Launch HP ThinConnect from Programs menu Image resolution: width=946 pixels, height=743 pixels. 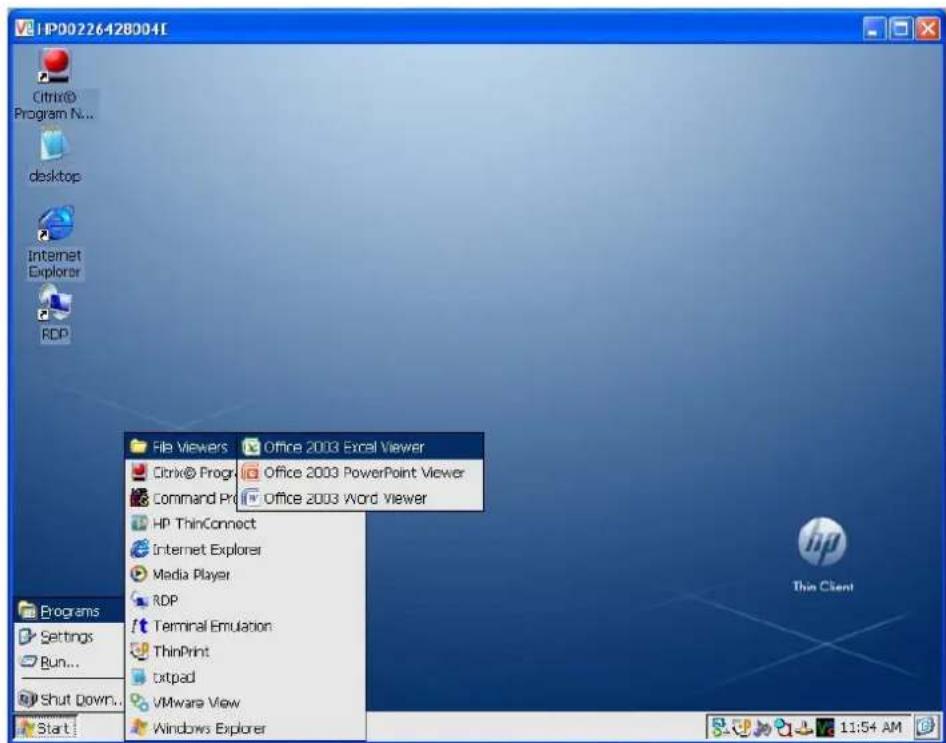coord(244,523)
